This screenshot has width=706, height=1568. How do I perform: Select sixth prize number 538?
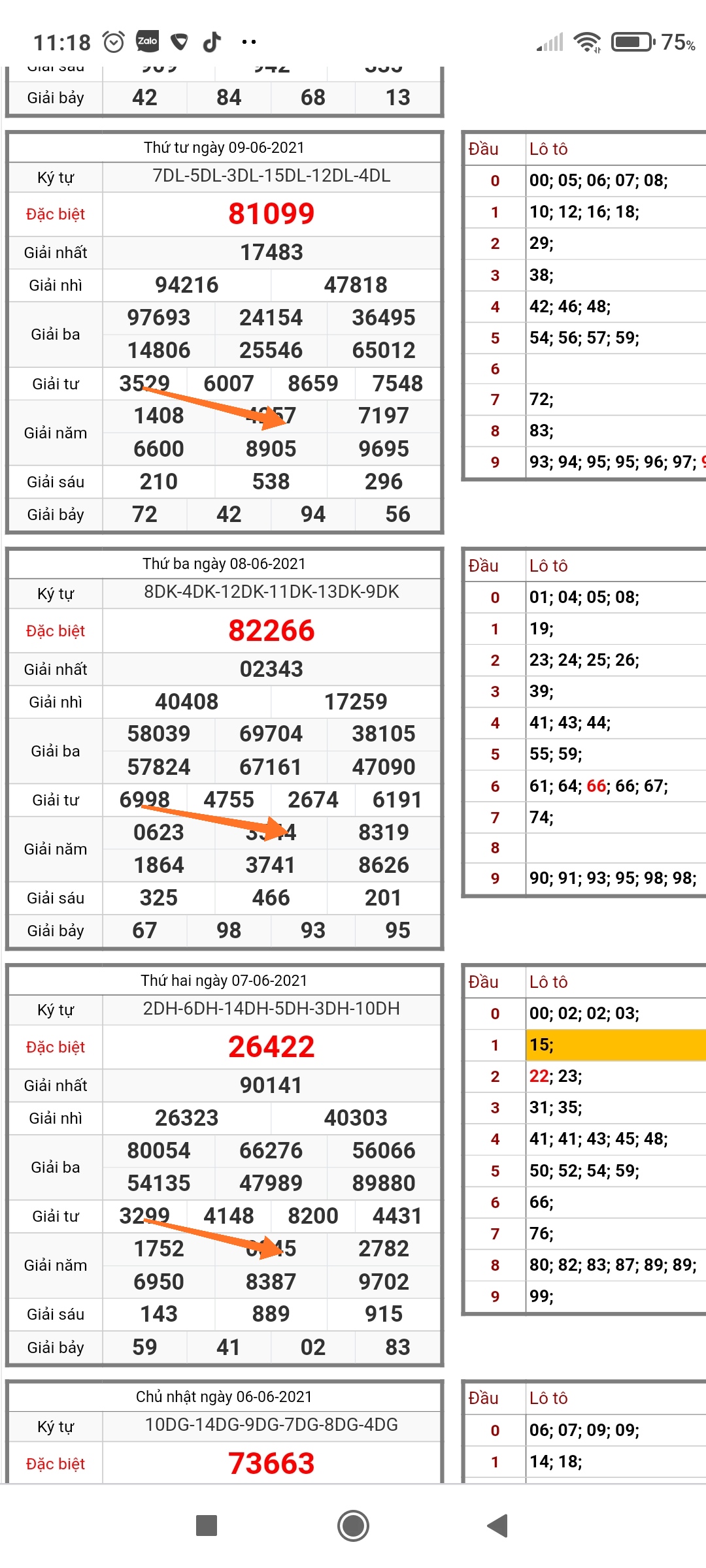coord(271,482)
